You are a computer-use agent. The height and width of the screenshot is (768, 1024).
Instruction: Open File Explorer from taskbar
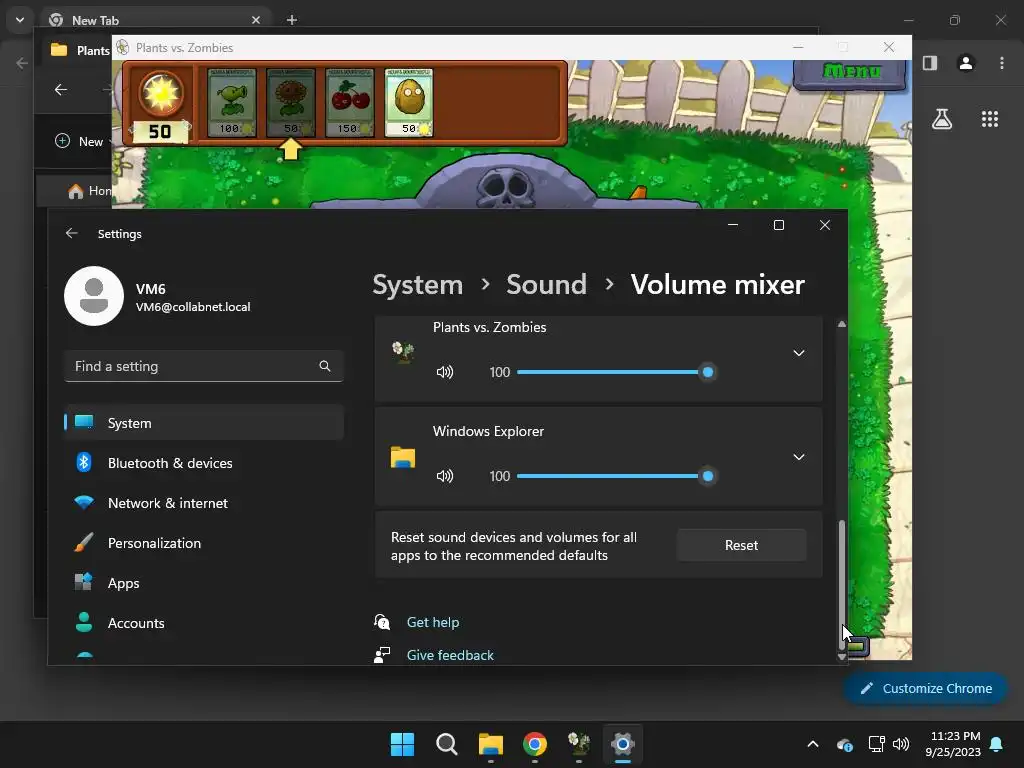(490, 744)
